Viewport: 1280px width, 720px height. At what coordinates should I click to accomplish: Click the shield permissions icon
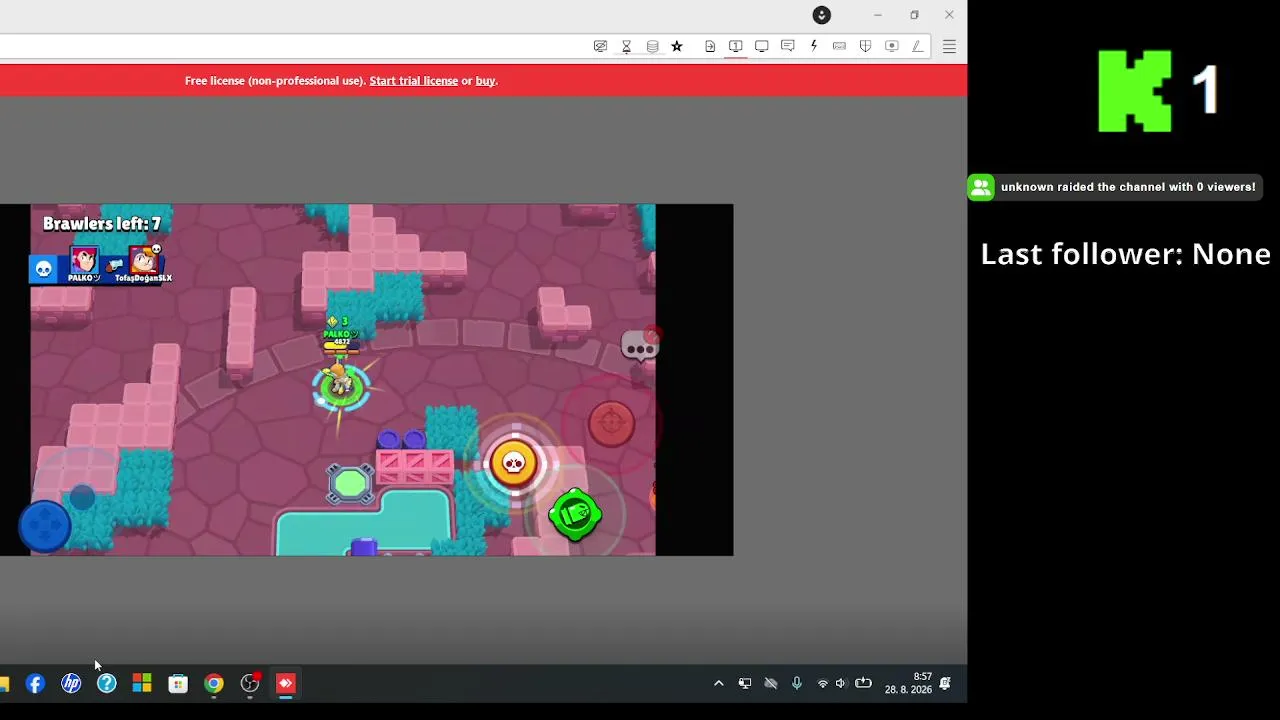pyautogui.click(x=865, y=46)
